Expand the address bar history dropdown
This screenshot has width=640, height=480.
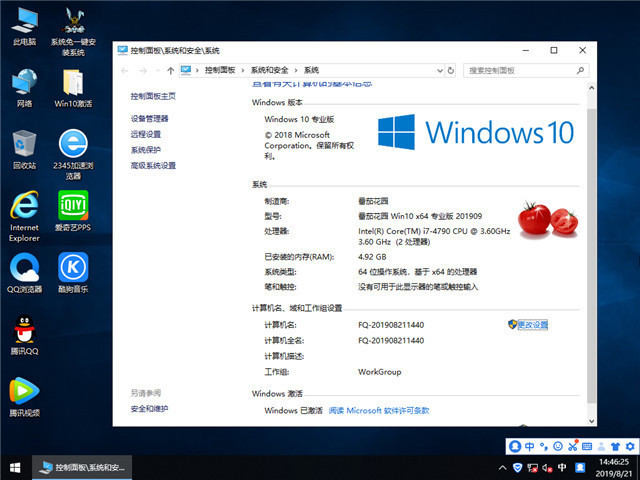437,70
